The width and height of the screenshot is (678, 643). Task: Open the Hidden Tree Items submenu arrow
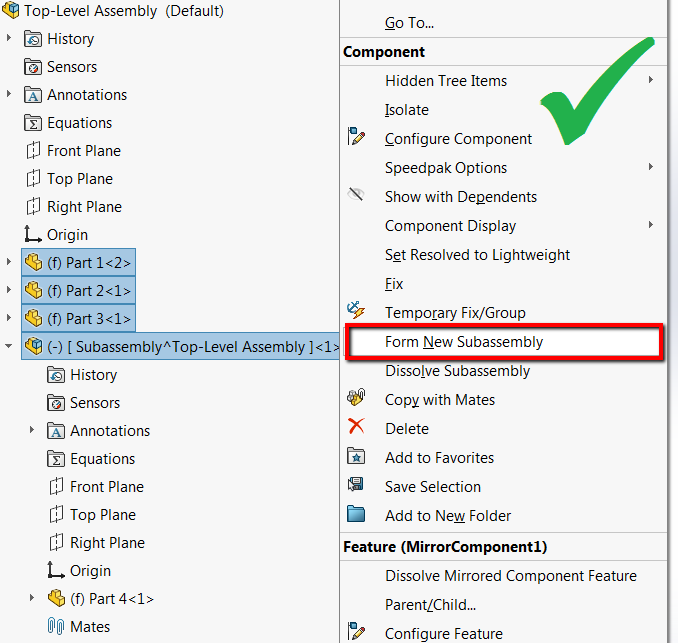(651, 80)
